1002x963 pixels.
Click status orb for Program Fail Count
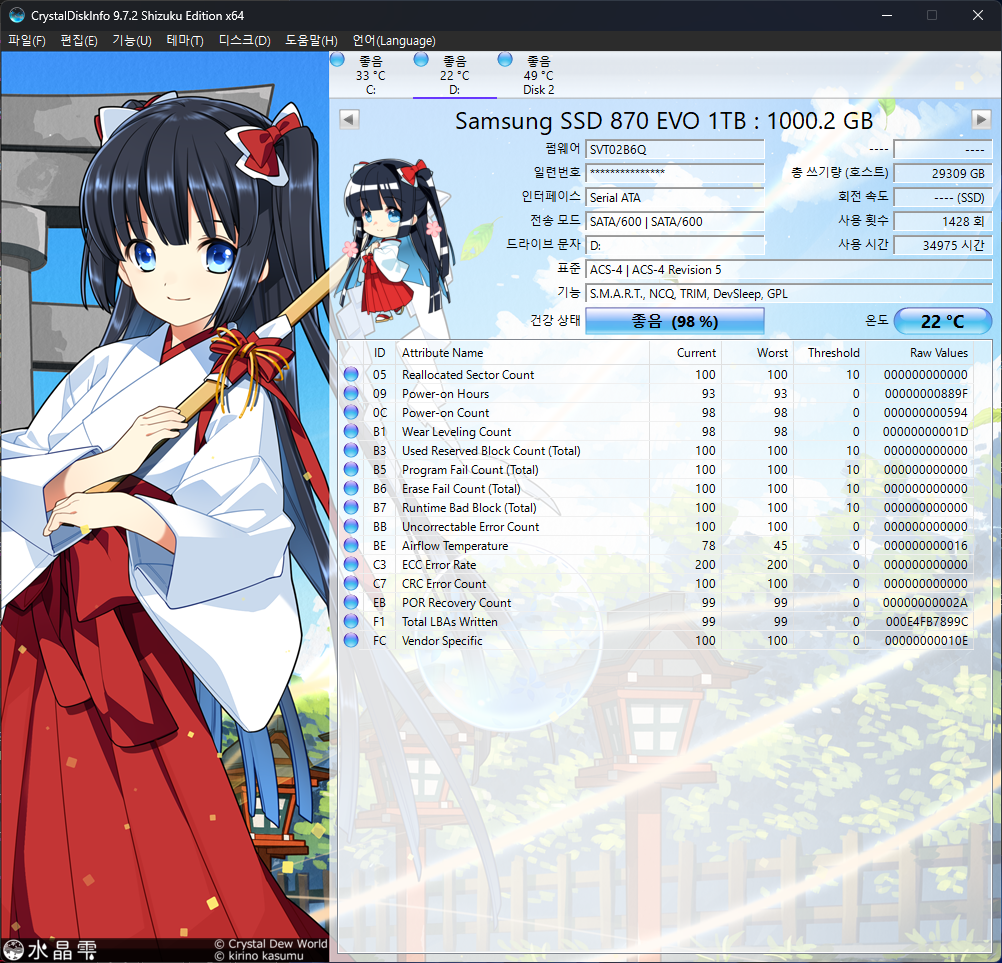pyautogui.click(x=351, y=469)
